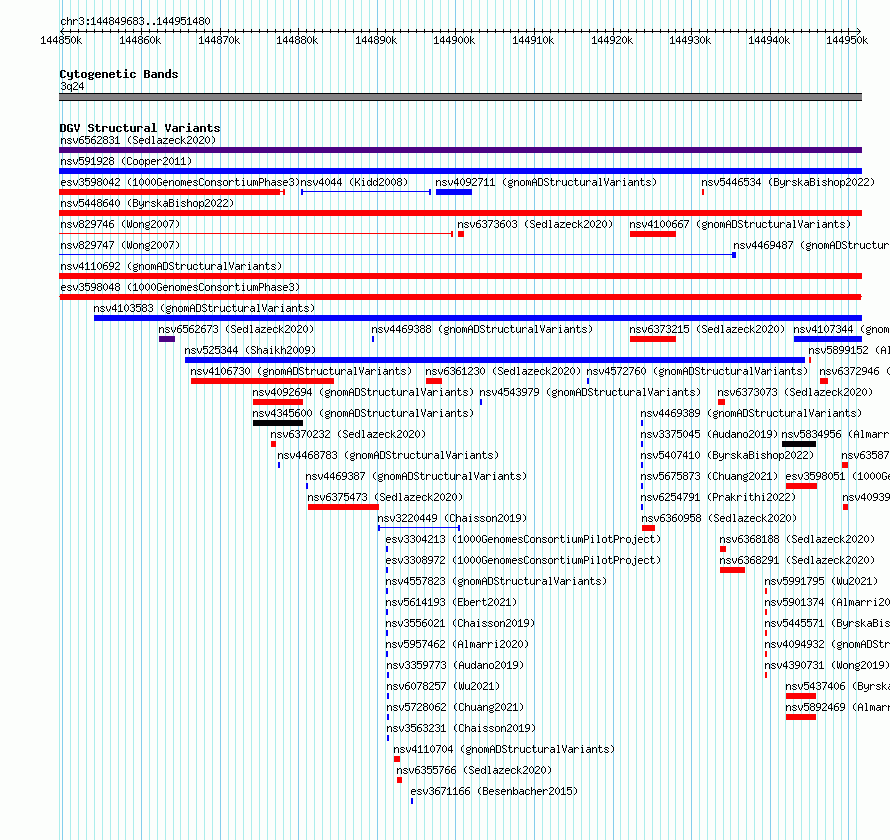Select nsv4110692 gnomADStructuralVariants label
The image size is (890, 840).
(x=171, y=266)
